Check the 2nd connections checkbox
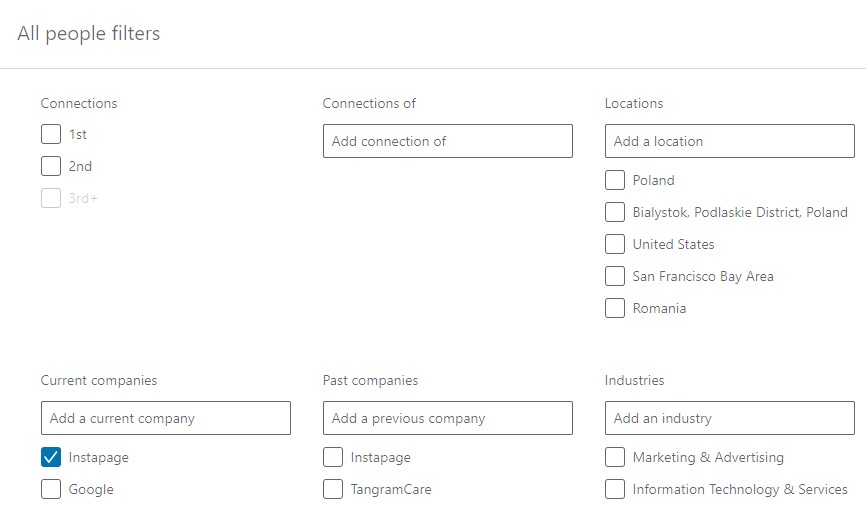The height and width of the screenshot is (507, 866). [51, 166]
